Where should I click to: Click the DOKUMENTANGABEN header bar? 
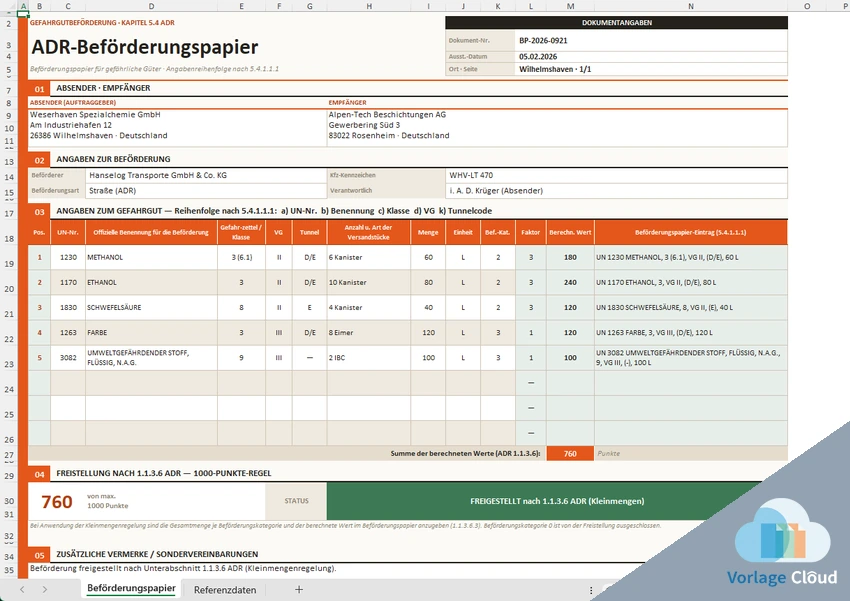616,23
